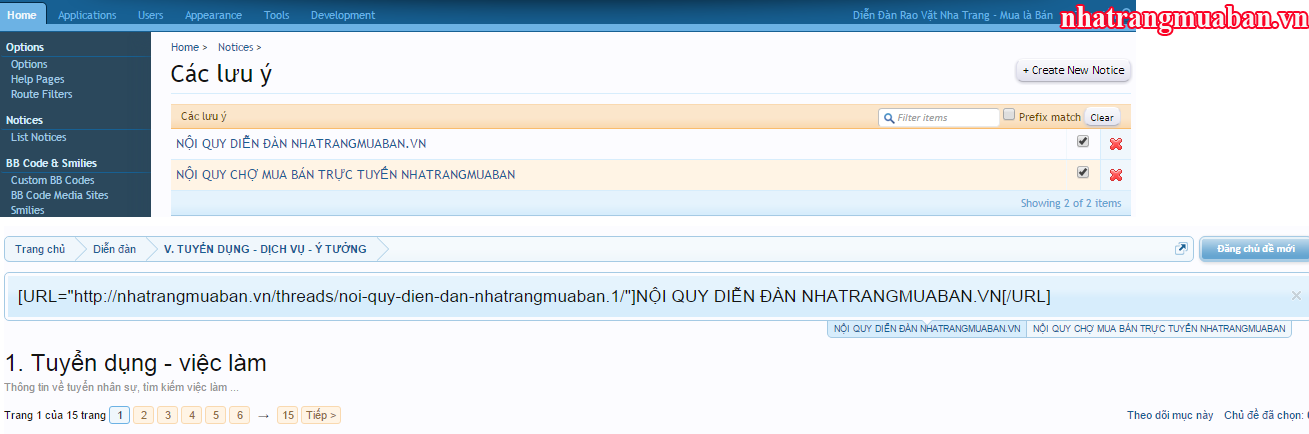Viewport: 1309px width, 434px height.
Task: Click the popup icon beside breadcrumb bar
Action: click(x=1181, y=249)
